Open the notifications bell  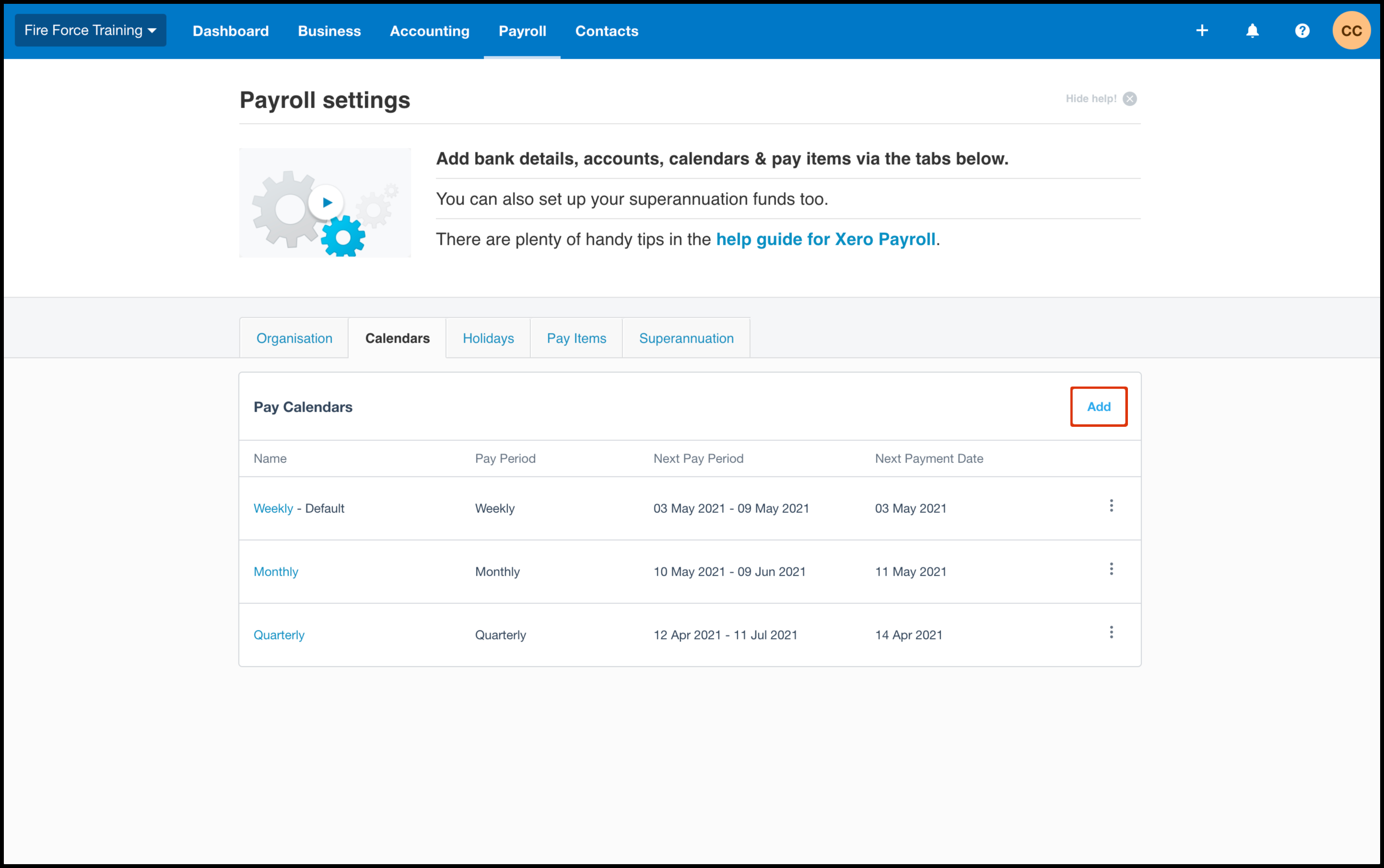[x=1252, y=31]
